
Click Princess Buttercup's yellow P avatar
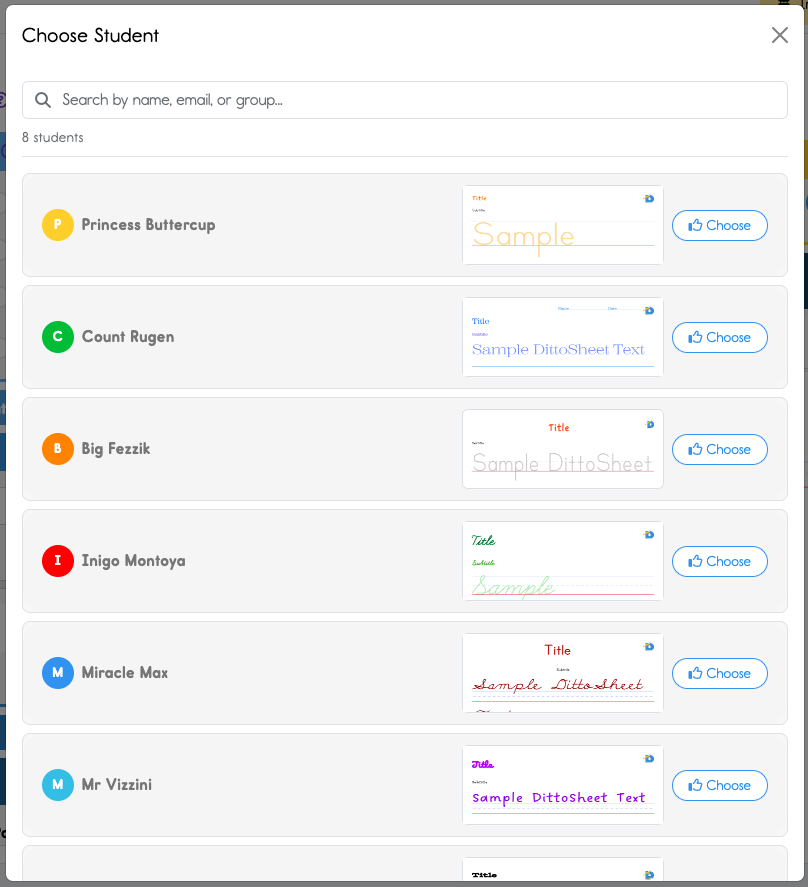pos(57,225)
